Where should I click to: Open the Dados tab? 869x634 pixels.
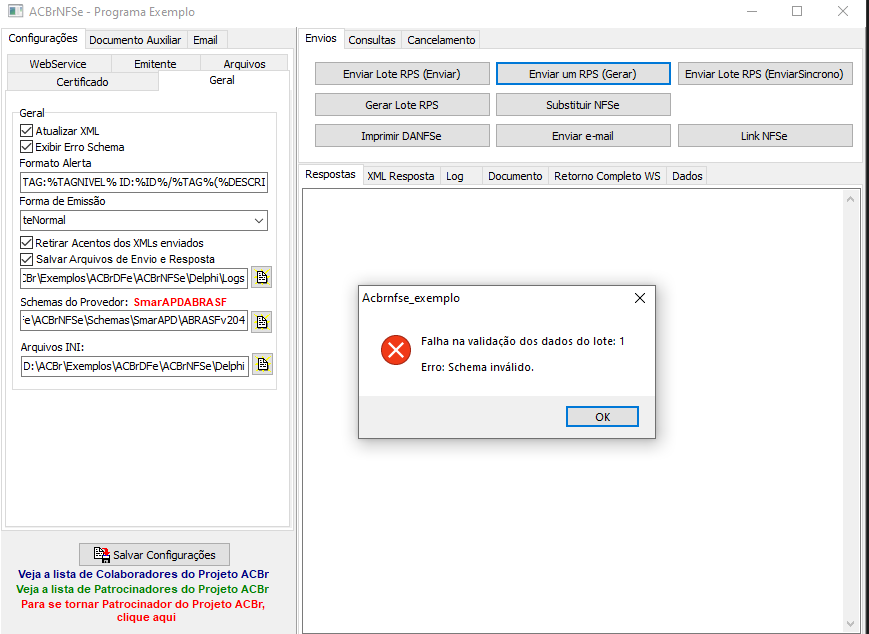coord(687,176)
